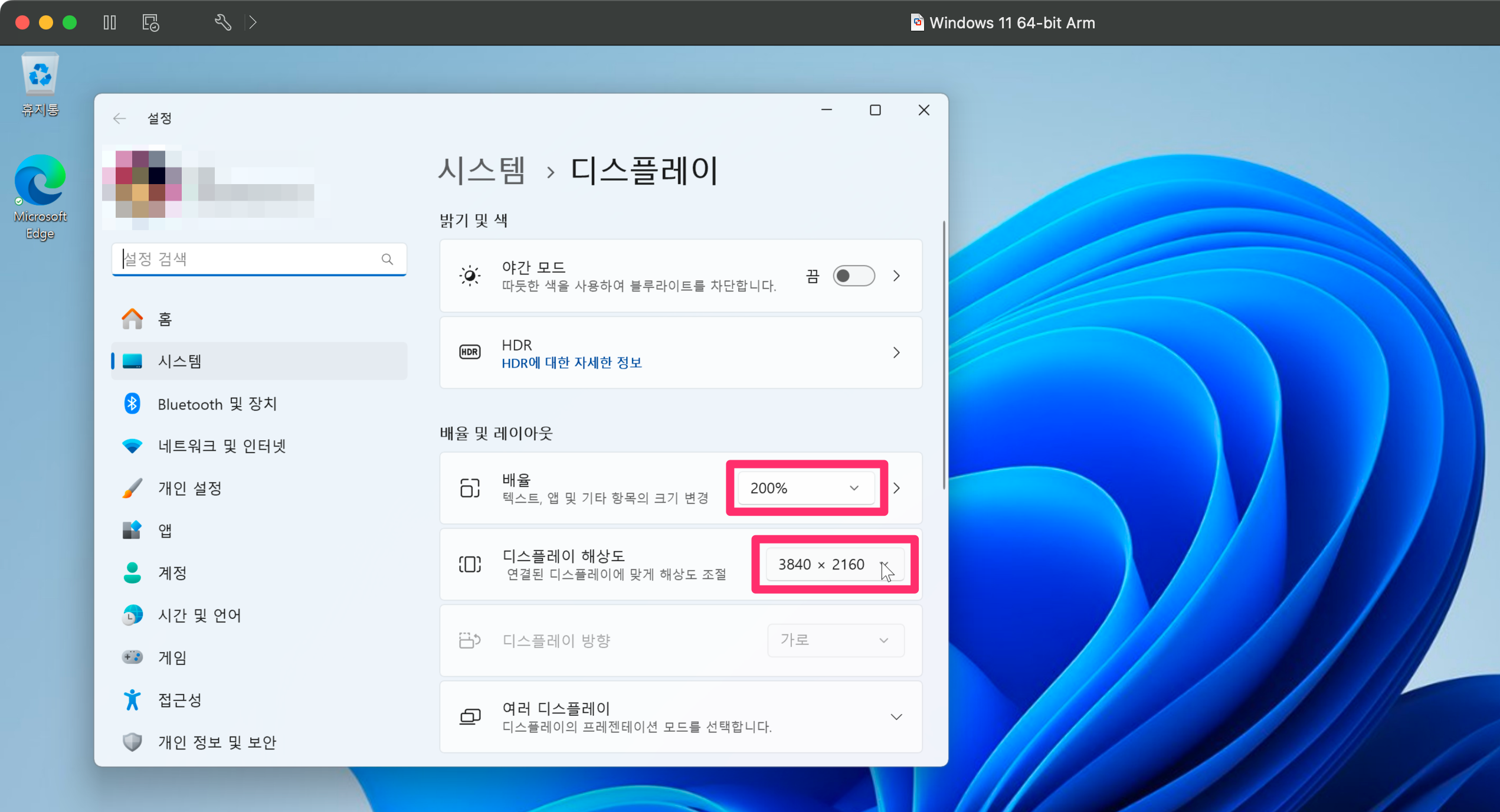1500x812 pixels.
Task: Click the 시스템 breadcrumb link in heading
Action: point(482,171)
